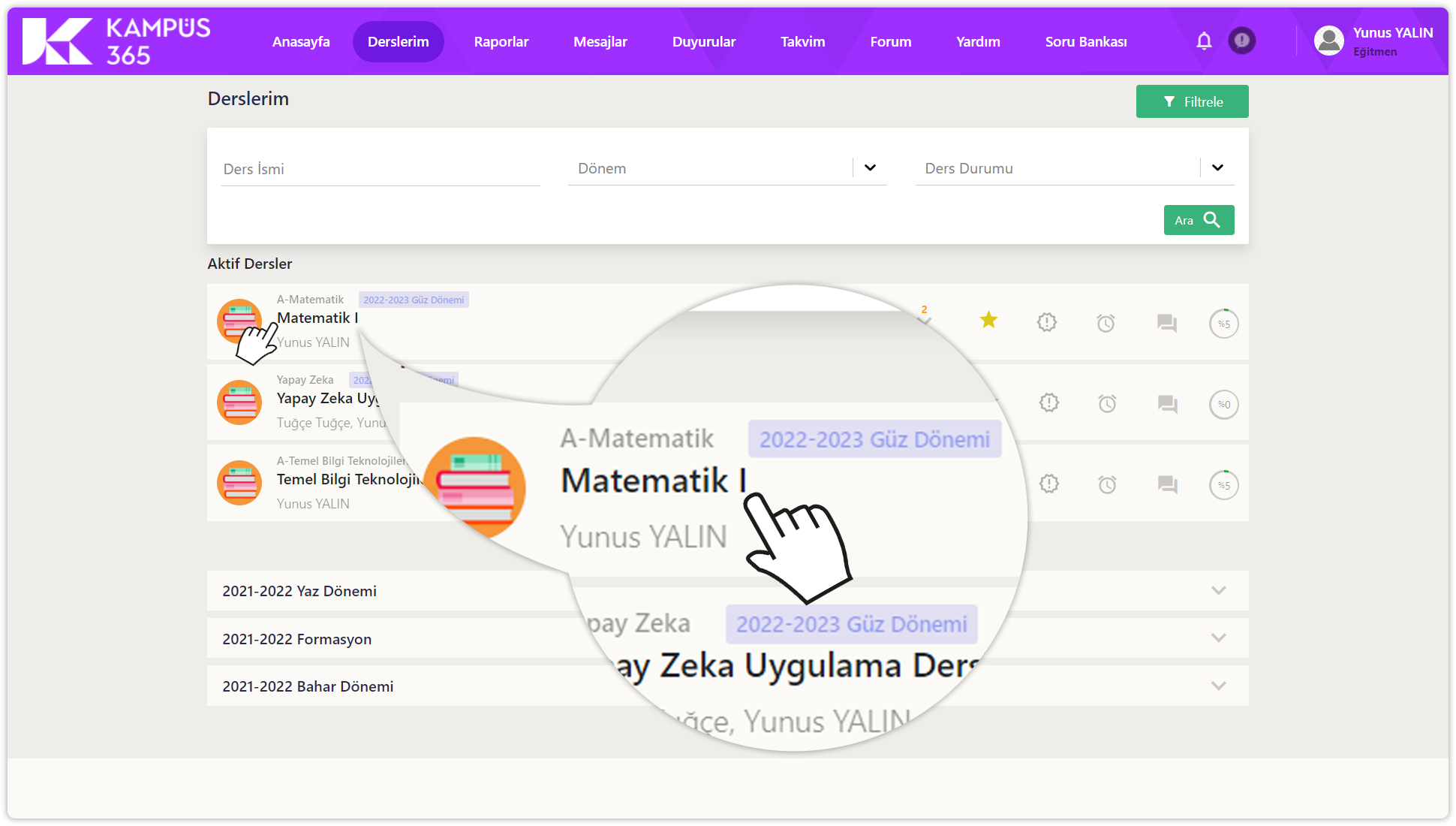This screenshot has width=1456, height=826.
Task: Open the Dönem dropdown
Action: 870,168
